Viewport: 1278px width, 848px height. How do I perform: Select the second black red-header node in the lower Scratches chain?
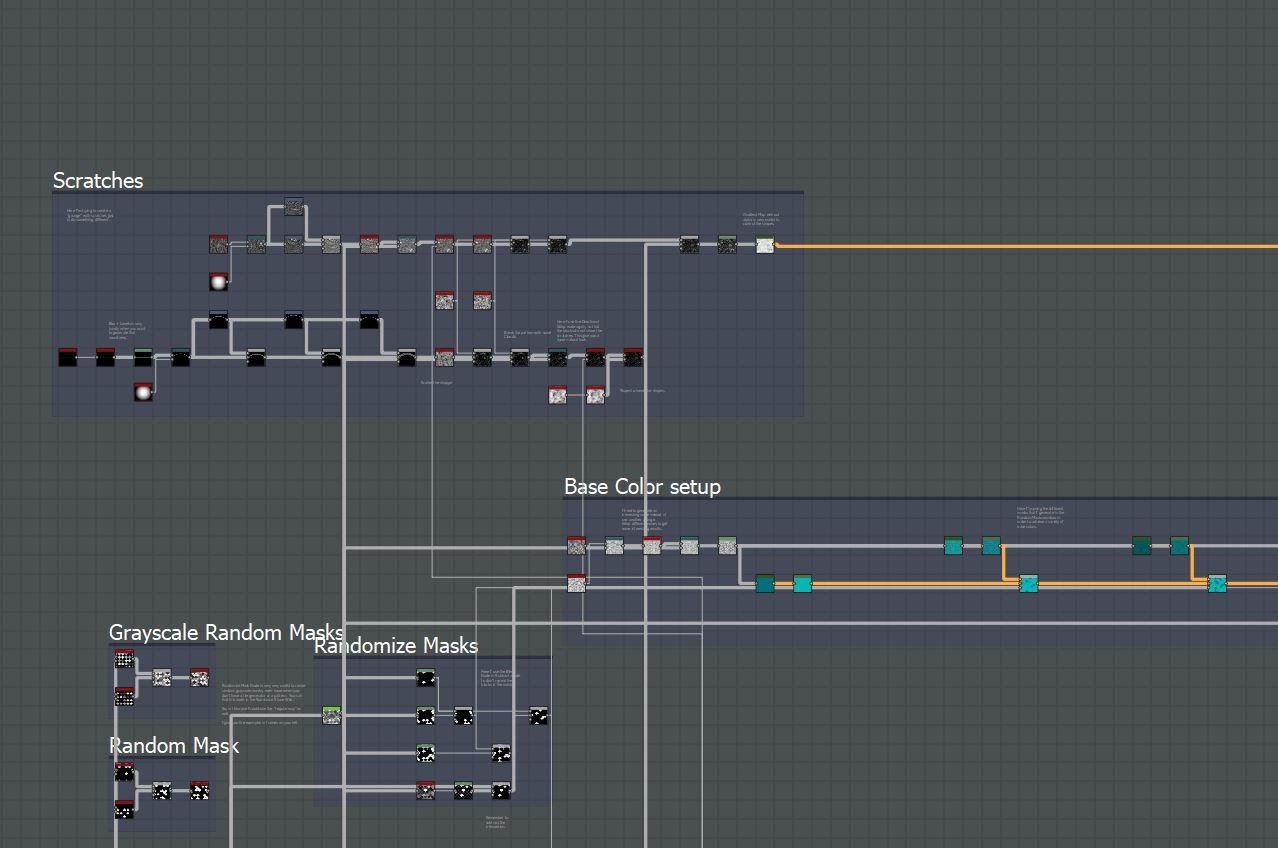pos(105,357)
